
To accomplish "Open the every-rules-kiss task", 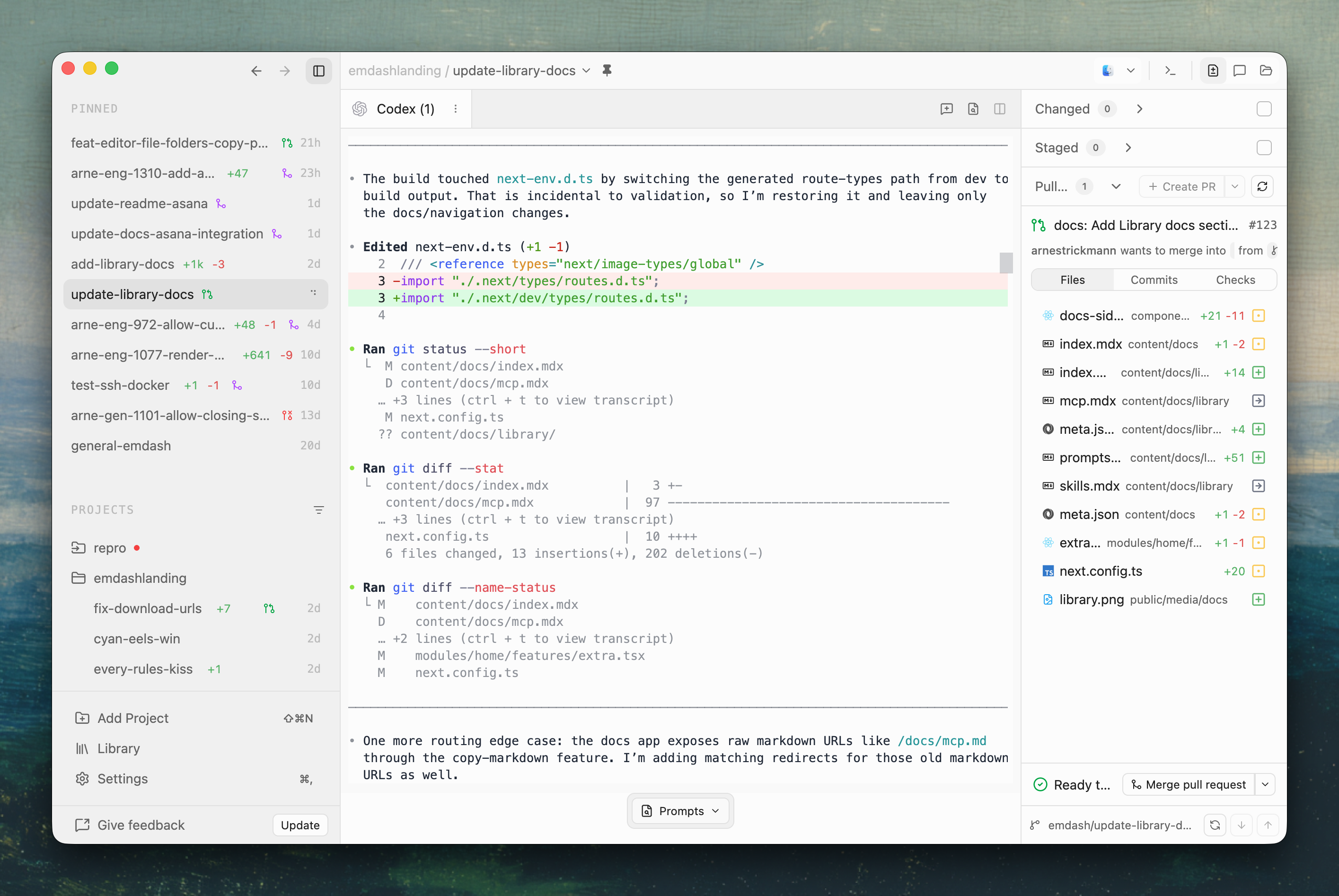I will [195, 669].
